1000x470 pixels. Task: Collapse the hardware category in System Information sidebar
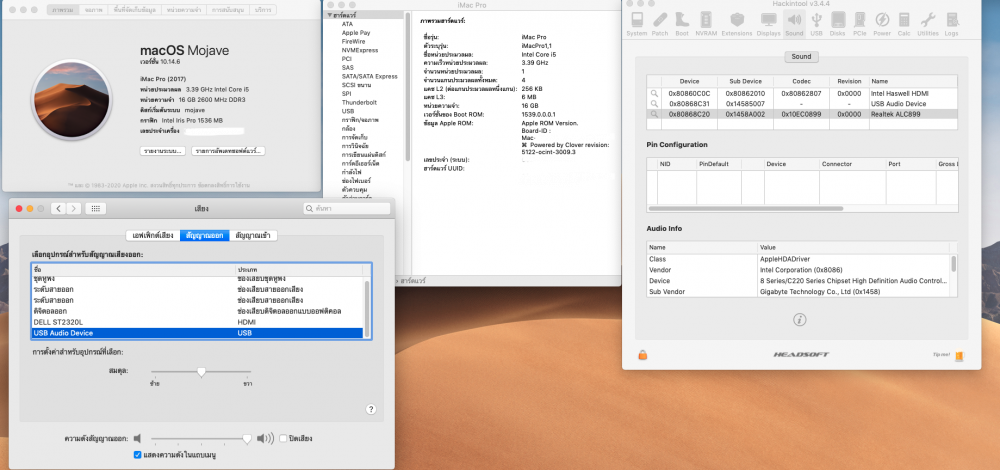click(x=331, y=15)
